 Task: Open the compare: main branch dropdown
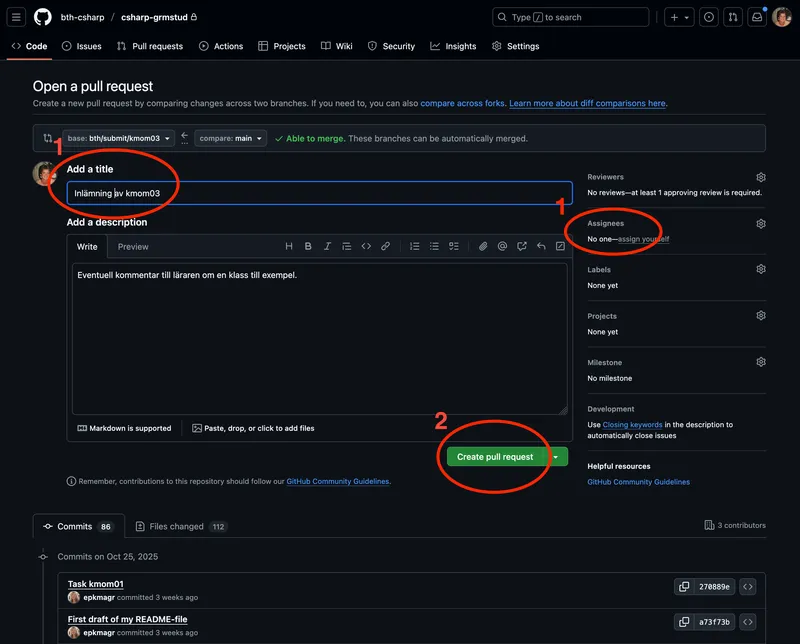coord(230,138)
